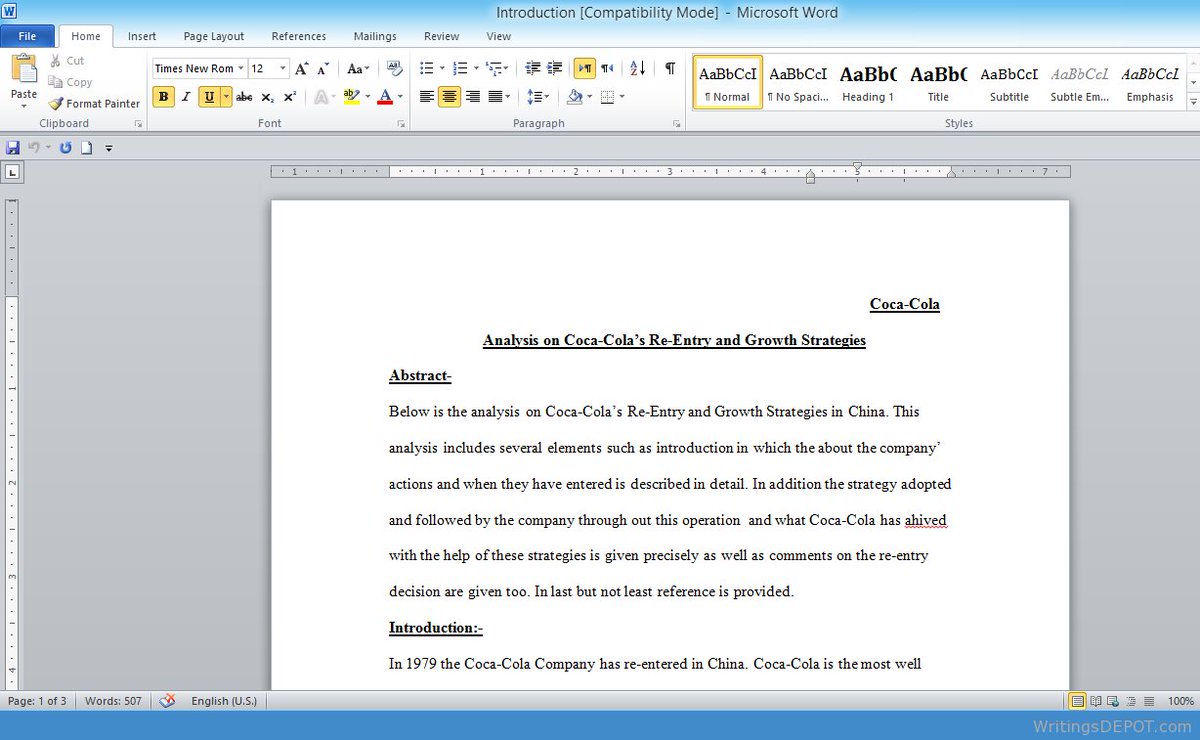
Task: Apply the Heading 1 style
Action: click(x=868, y=82)
